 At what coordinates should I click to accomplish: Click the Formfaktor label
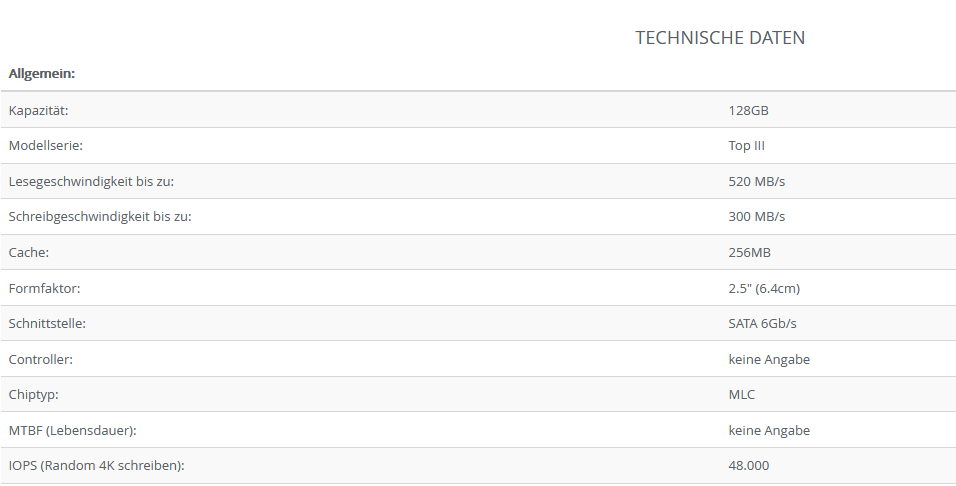click(x=44, y=288)
